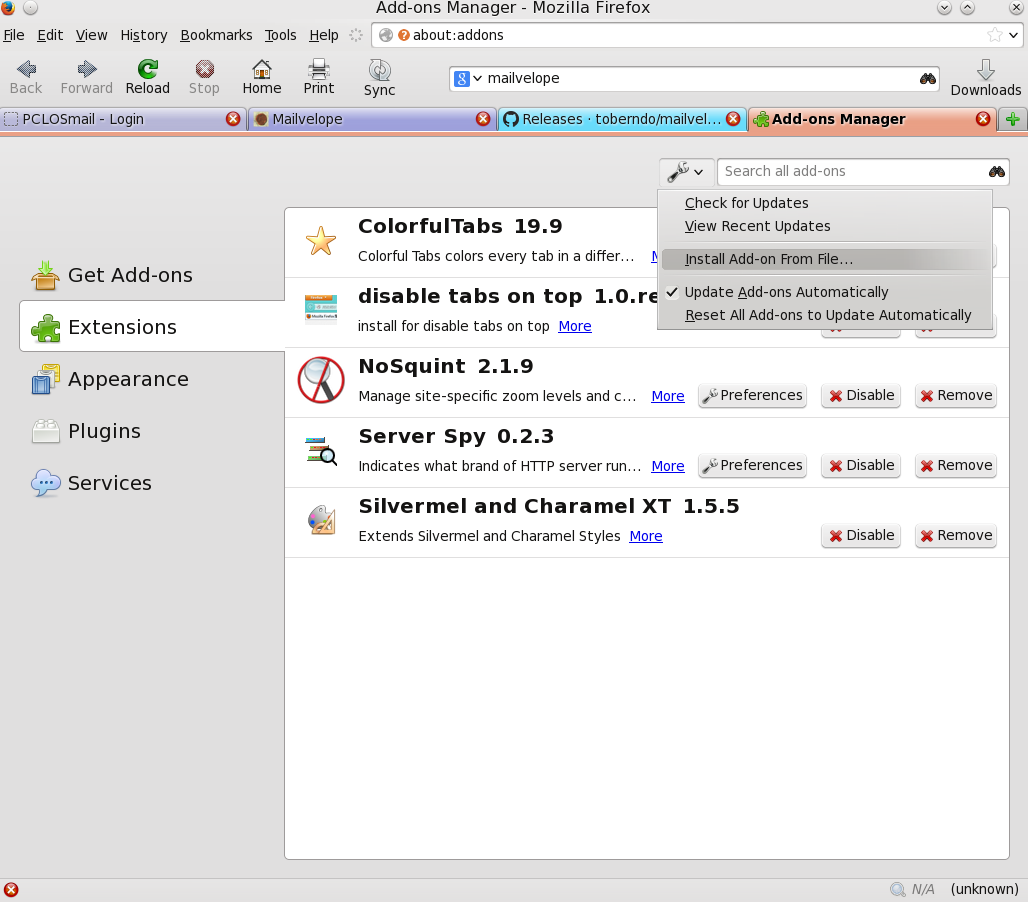Click binoculars icon in Search all add-ons
This screenshot has height=902, width=1028.
pyautogui.click(x=997, y=172)
